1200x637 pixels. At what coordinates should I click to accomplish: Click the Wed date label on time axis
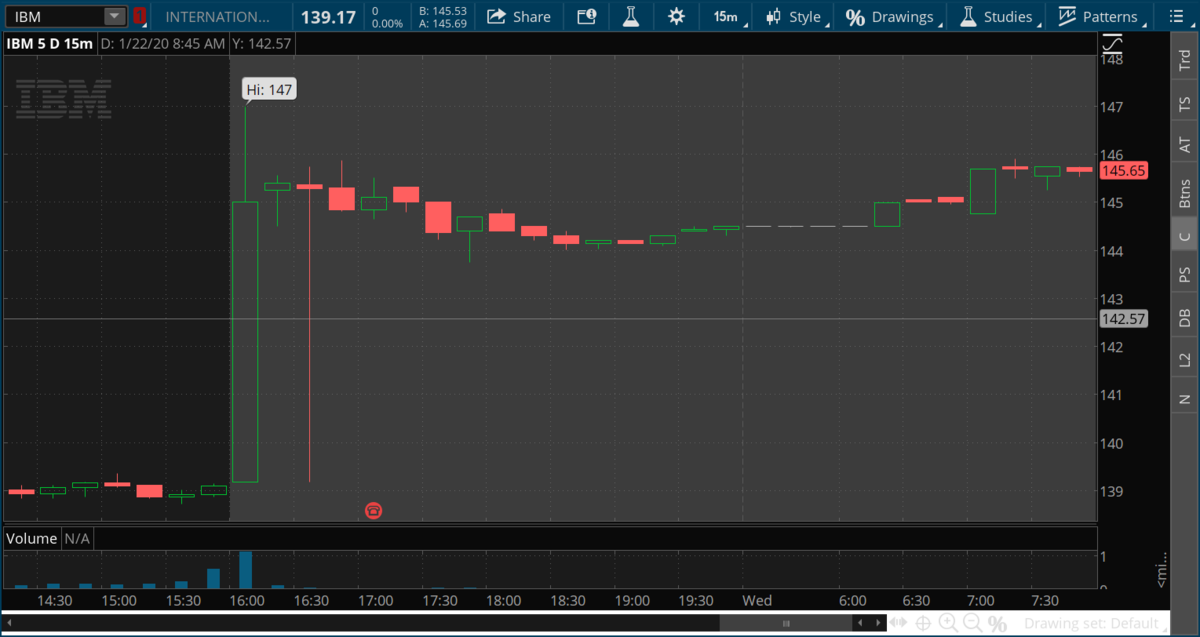(x=756, y=601)
